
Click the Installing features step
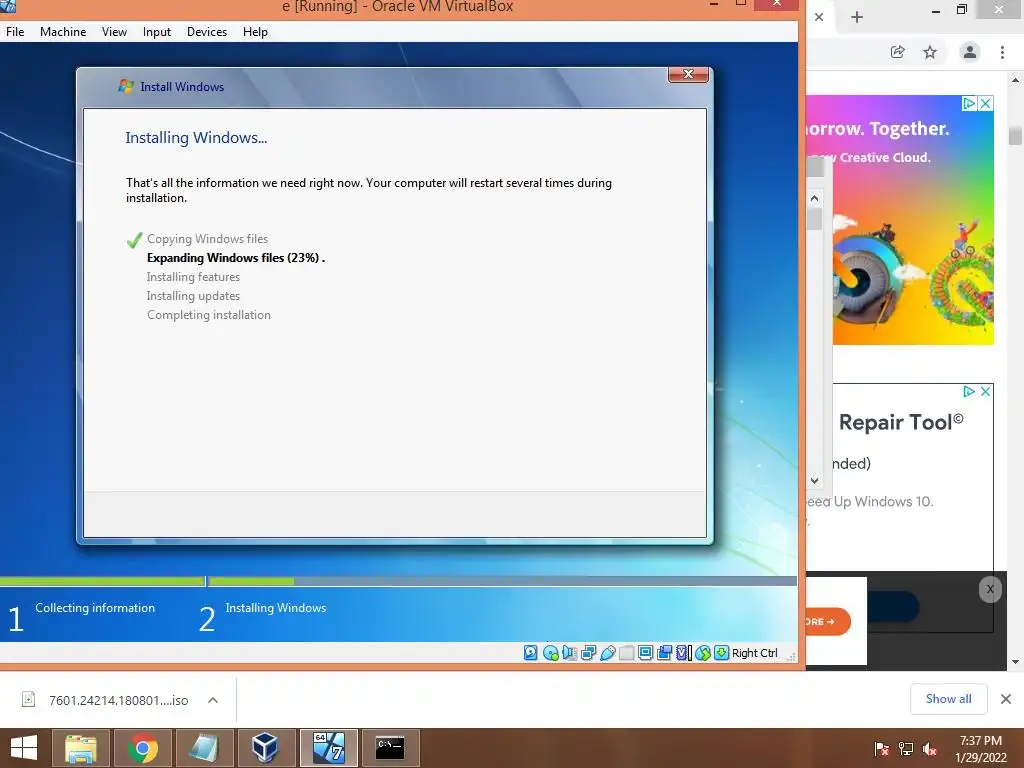[x=193, y=277]
